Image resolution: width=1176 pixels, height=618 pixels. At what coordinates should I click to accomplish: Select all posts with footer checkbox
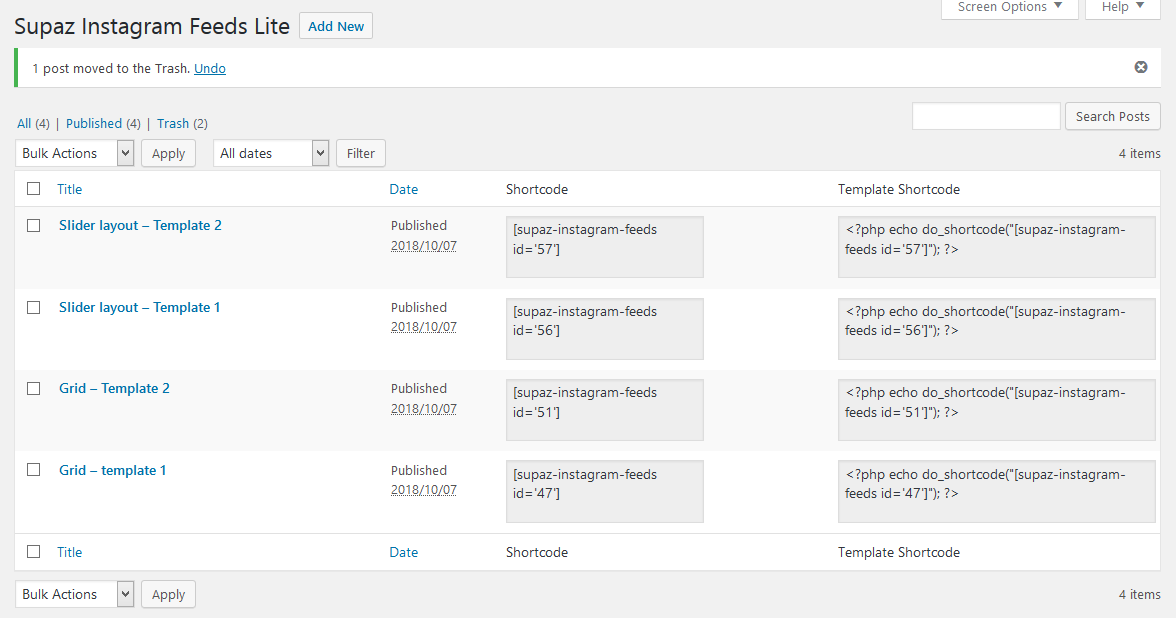34,552
